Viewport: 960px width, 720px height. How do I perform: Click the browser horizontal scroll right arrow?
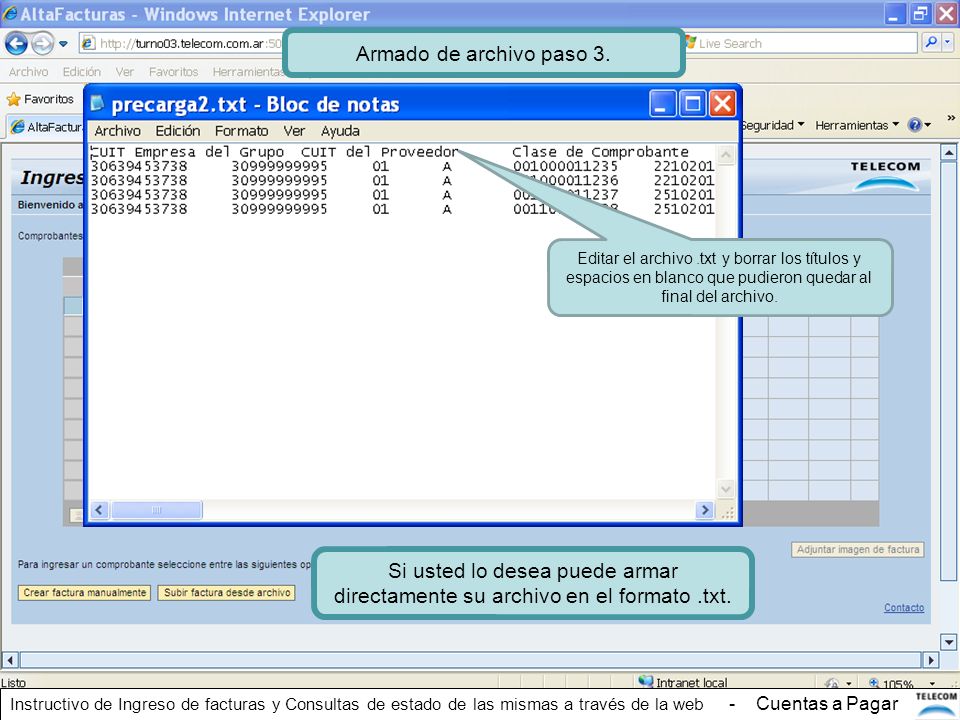tap(931, 660)
